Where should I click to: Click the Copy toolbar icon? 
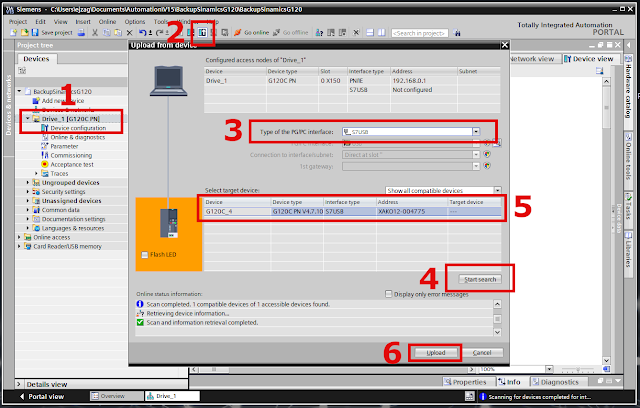pos(107,32)
